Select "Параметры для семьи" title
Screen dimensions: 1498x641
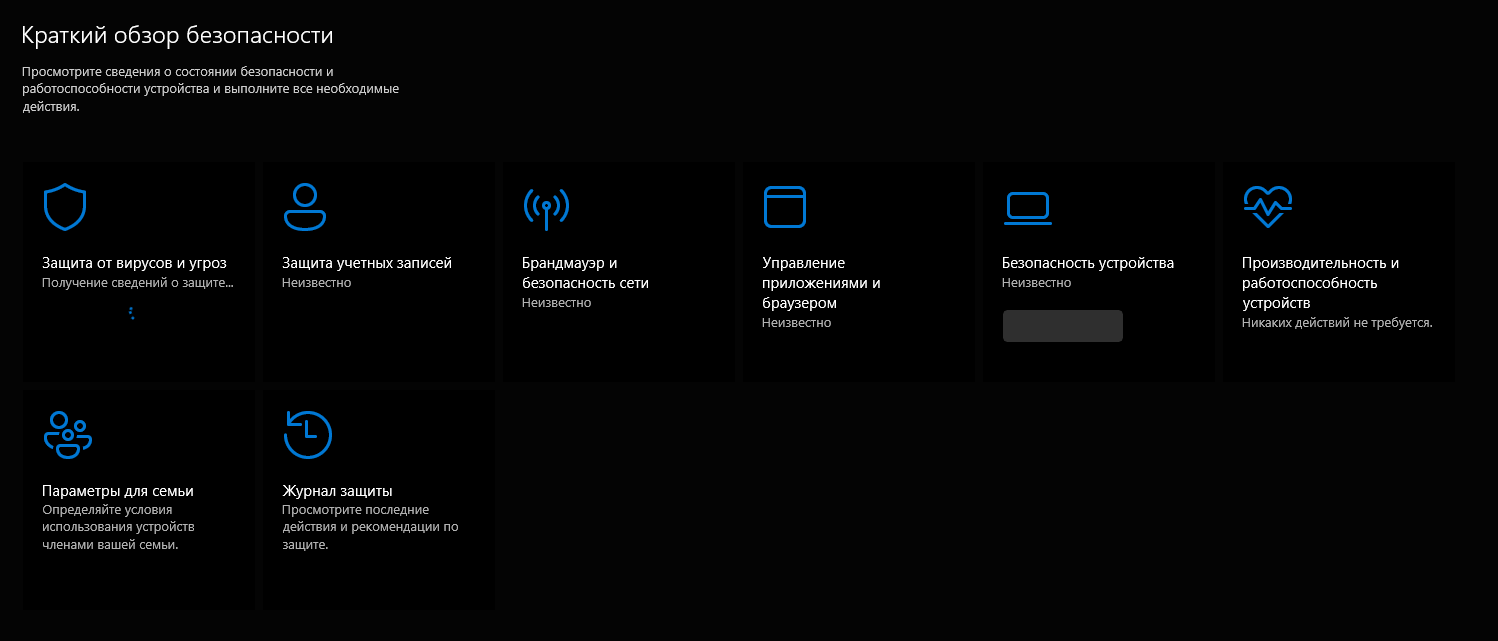(118, 491)
